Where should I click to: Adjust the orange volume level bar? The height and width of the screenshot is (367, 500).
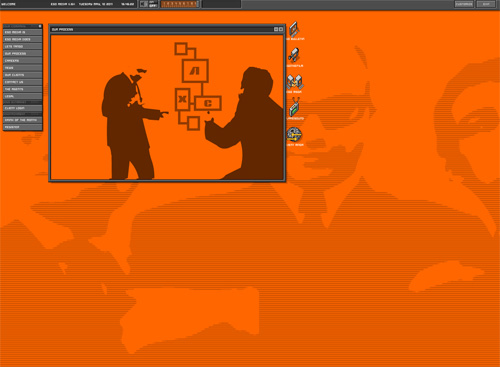coord(180,4)
